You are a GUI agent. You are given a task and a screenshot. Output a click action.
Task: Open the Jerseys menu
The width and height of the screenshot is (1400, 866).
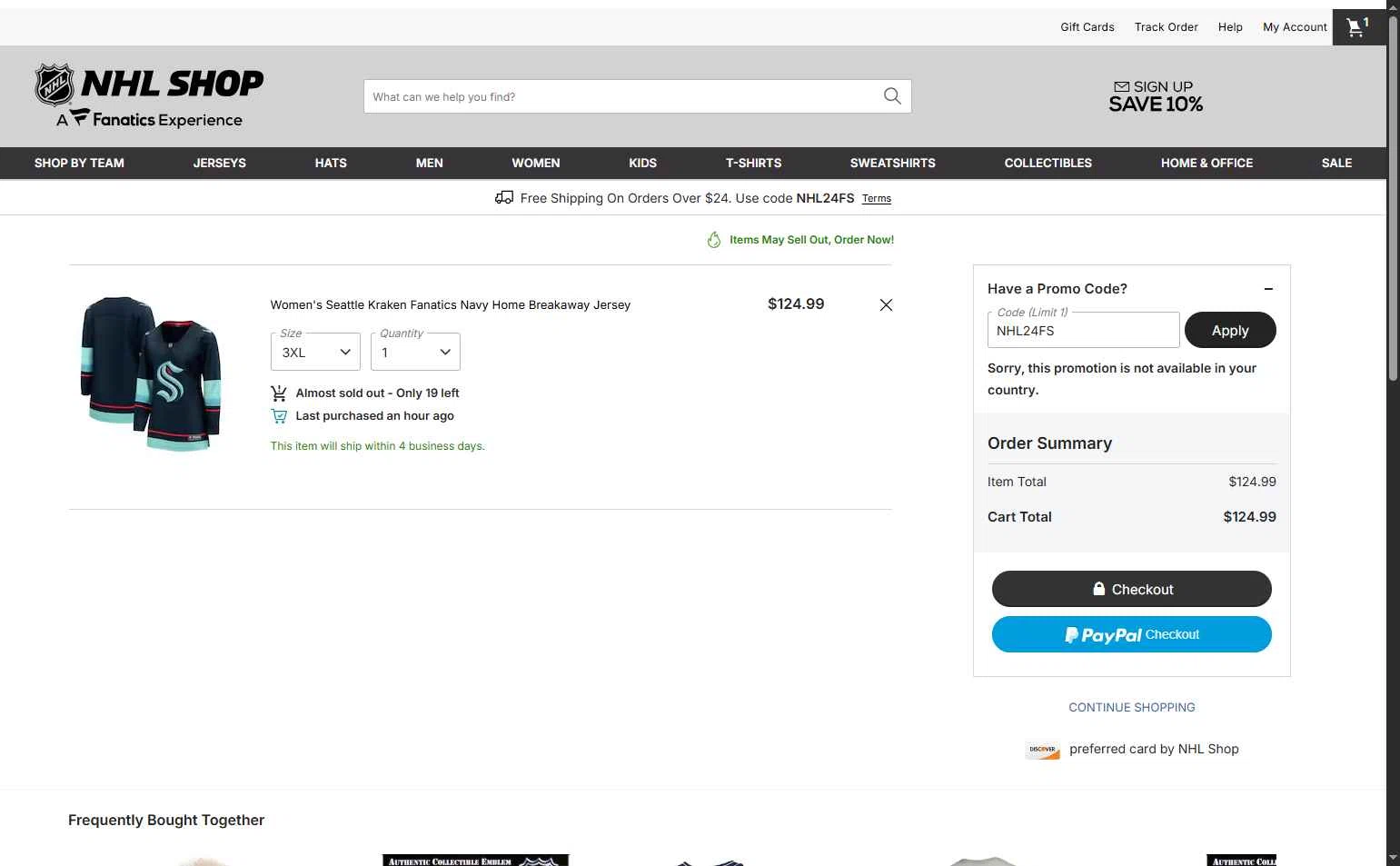(x=220, y=163)
